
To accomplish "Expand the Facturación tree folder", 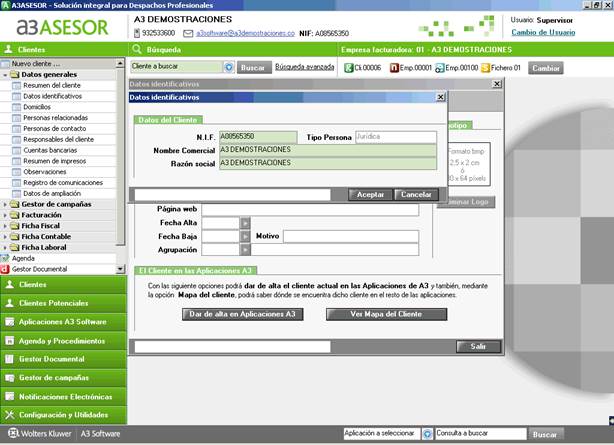I will pos(6,215).
